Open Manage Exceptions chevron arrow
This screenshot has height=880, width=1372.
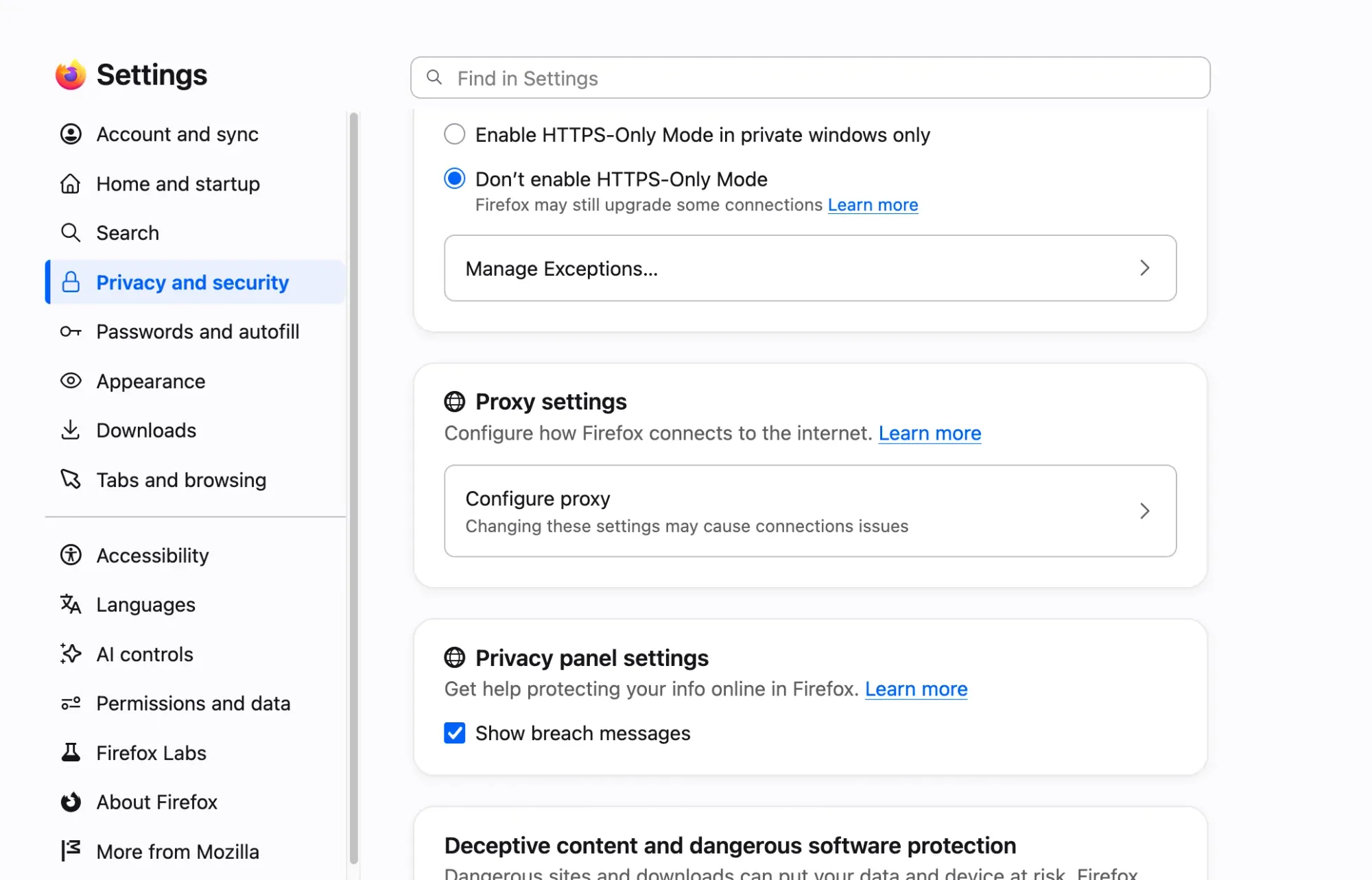pyautogui.click(x=1144, y=268)
